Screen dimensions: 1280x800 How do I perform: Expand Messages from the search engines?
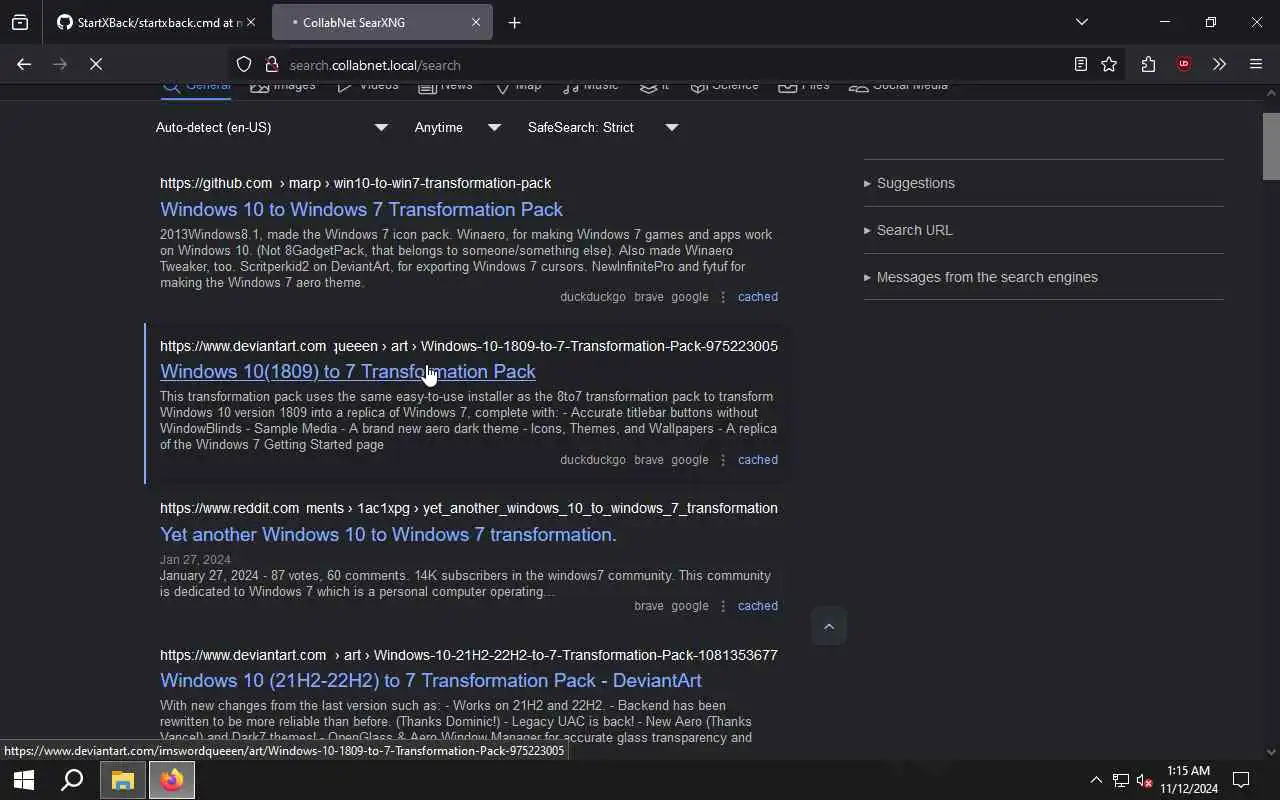(1043, 277)
